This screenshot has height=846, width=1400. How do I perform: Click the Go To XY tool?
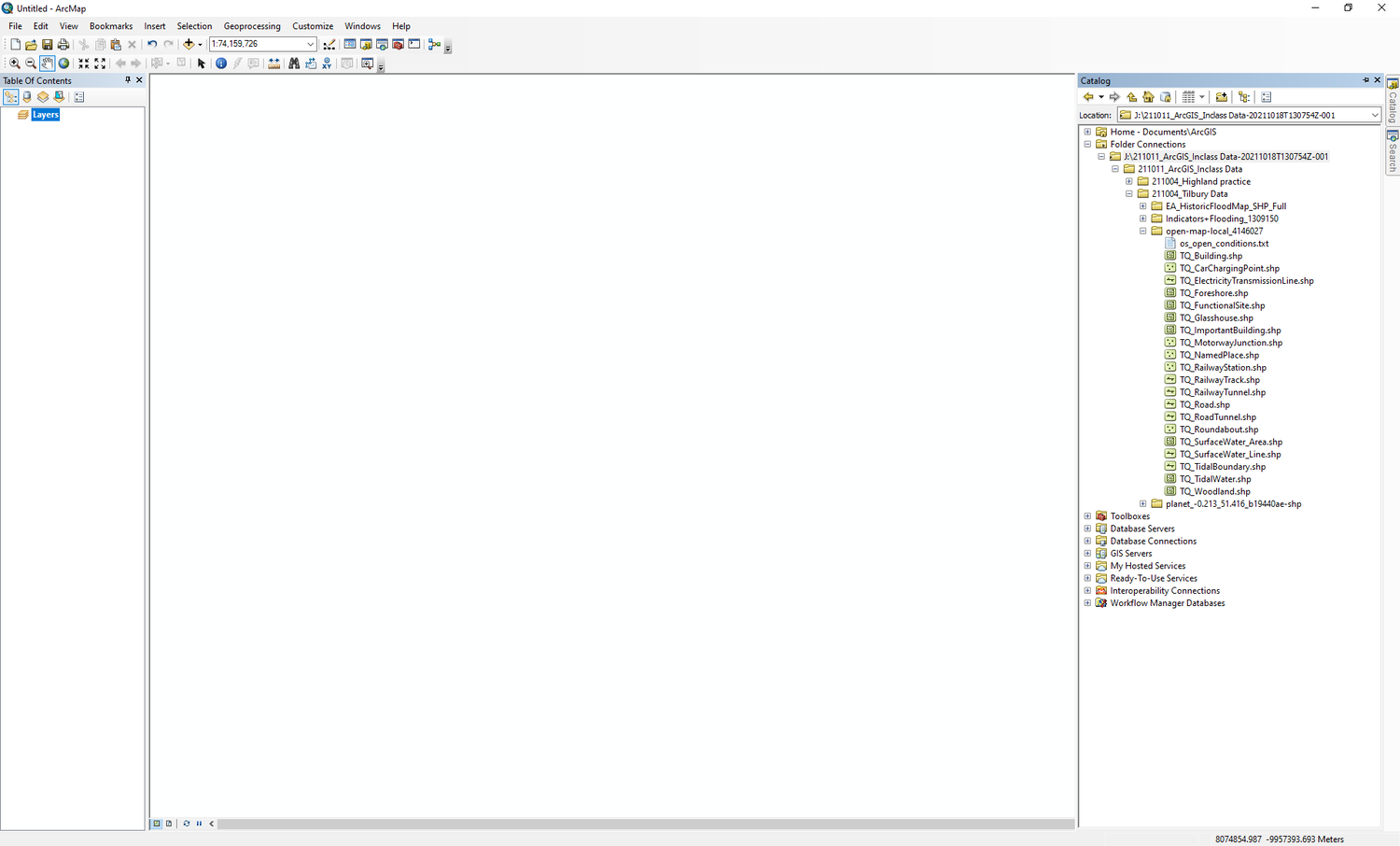click(327, 63)
